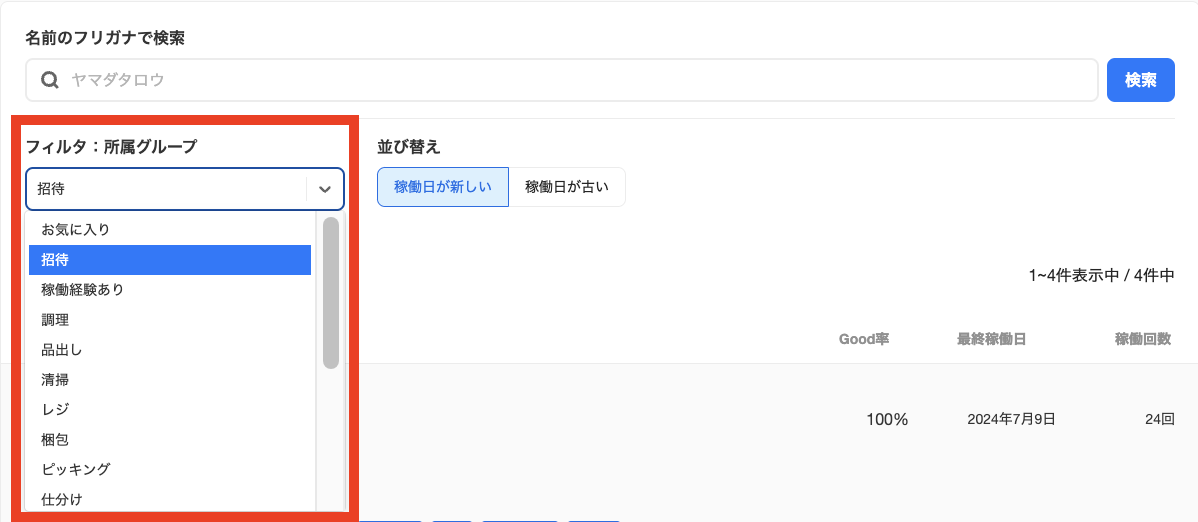Click the 並び替え label

coord(409,147)
